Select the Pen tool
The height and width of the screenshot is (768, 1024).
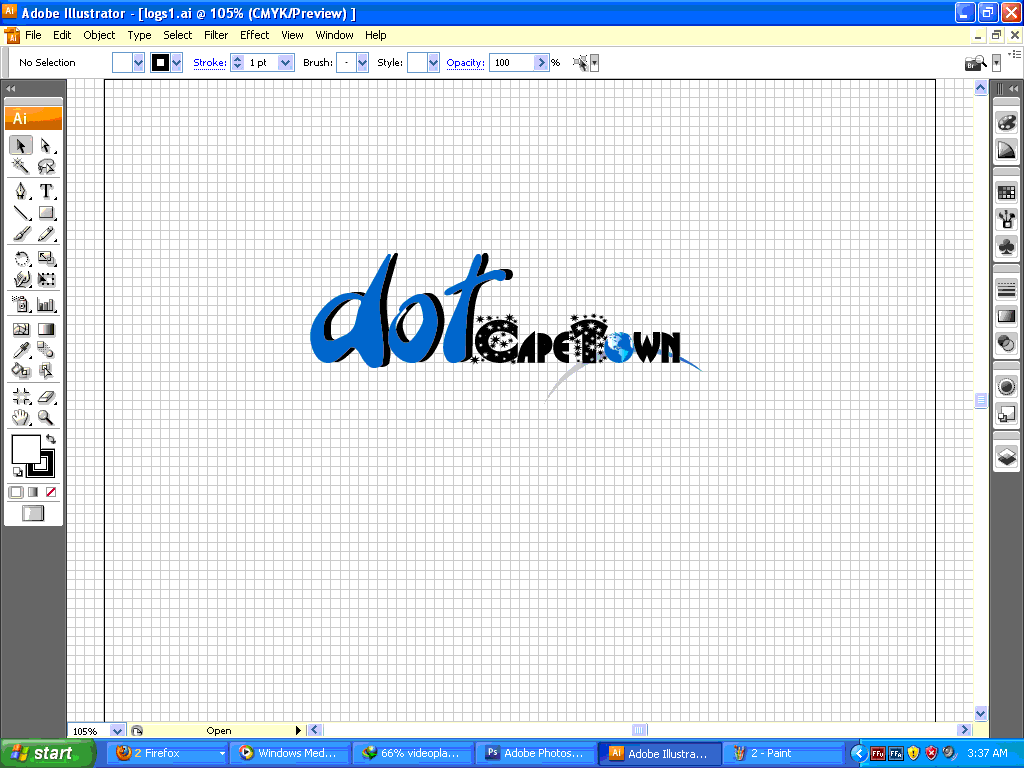coord(21,191)
